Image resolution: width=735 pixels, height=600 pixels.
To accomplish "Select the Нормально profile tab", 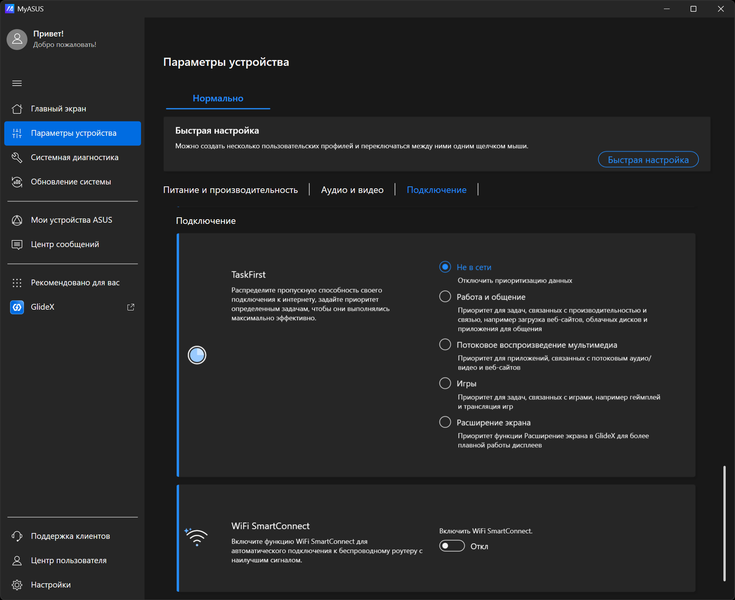I will coord(217,99).
